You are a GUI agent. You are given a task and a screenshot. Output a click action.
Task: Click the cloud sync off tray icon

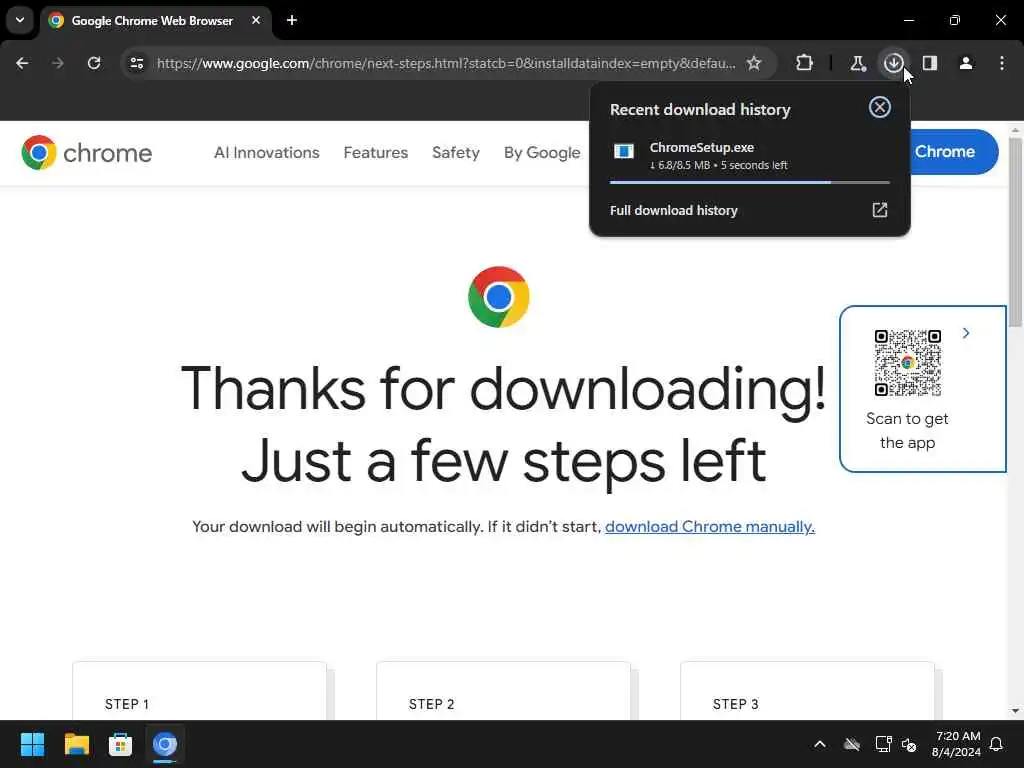click(x=852, y=744)
